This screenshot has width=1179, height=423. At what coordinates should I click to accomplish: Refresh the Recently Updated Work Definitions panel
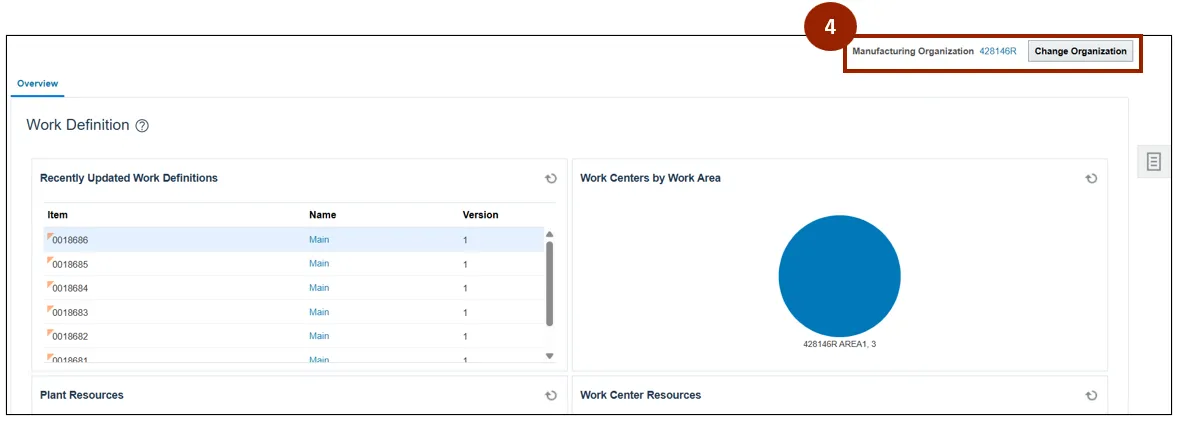pos(550,179)
